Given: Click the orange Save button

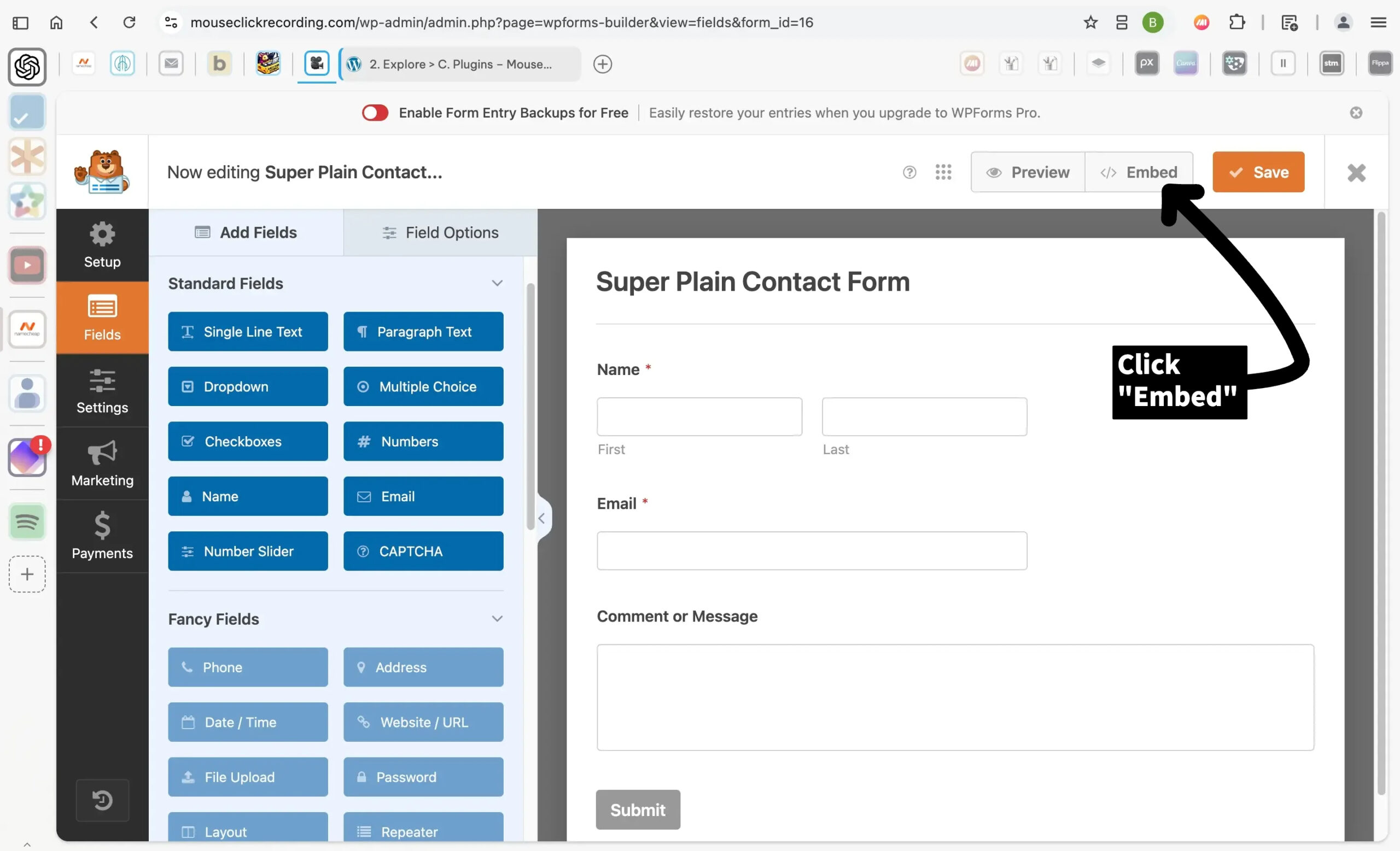Looking at the screenshot, I should coord(1258,172).
